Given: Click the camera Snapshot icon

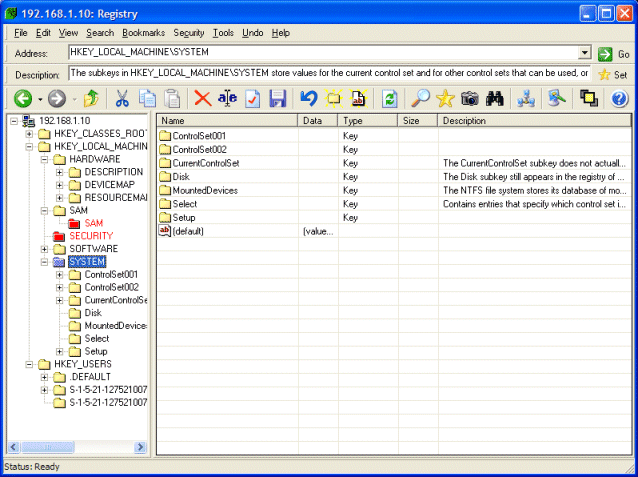Looking at the screenshot, I should [470, 98].
